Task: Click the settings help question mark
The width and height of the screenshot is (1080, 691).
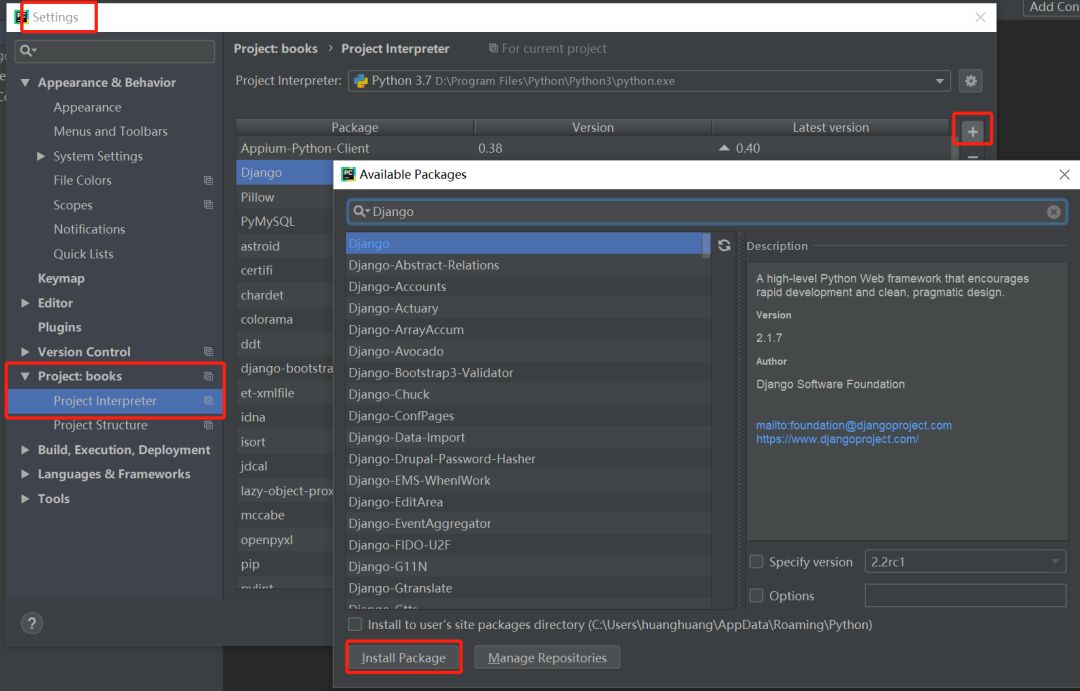Action: [x=32, y=623]
